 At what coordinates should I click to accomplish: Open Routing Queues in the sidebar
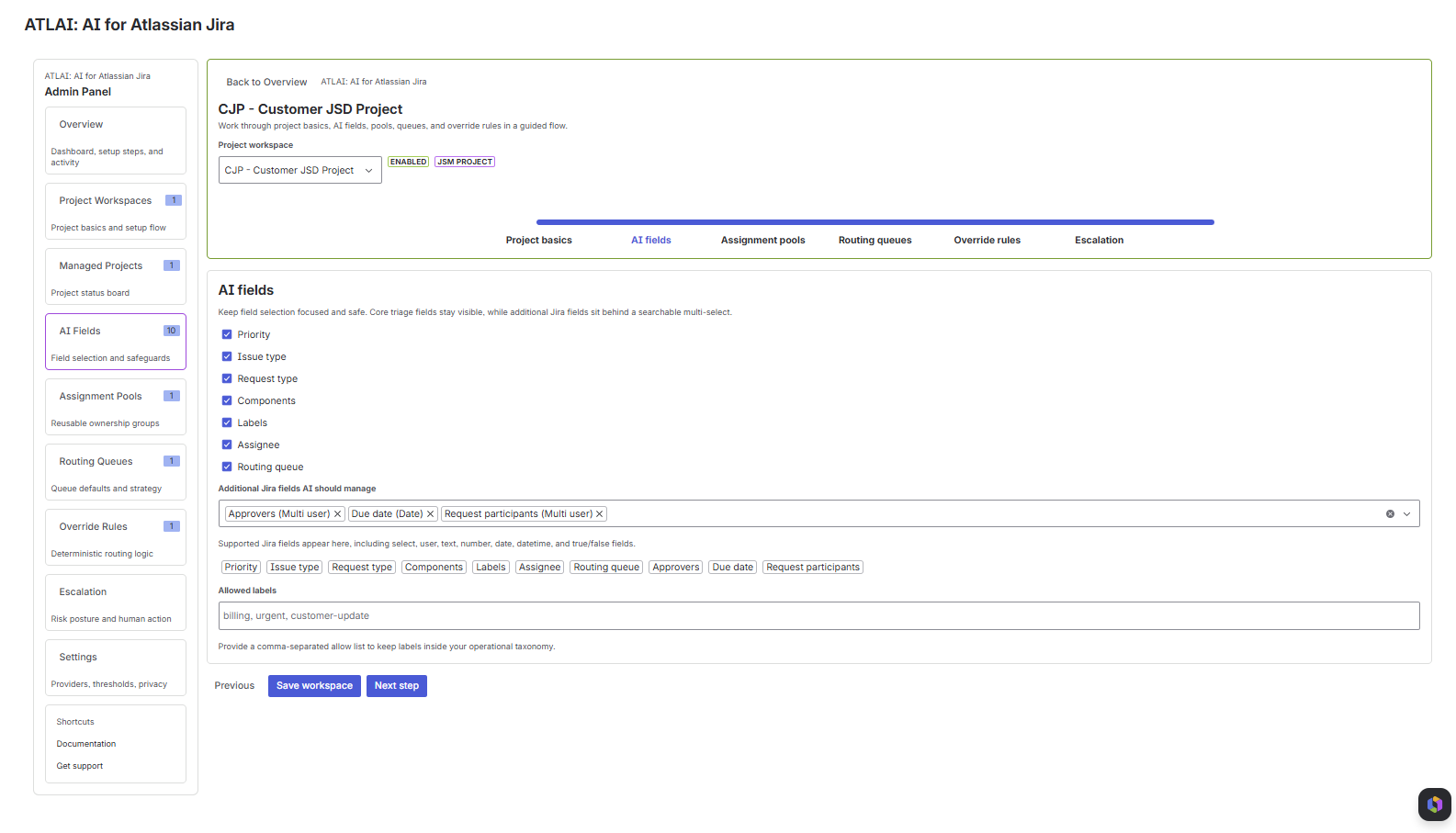click(x=116, y=472)
